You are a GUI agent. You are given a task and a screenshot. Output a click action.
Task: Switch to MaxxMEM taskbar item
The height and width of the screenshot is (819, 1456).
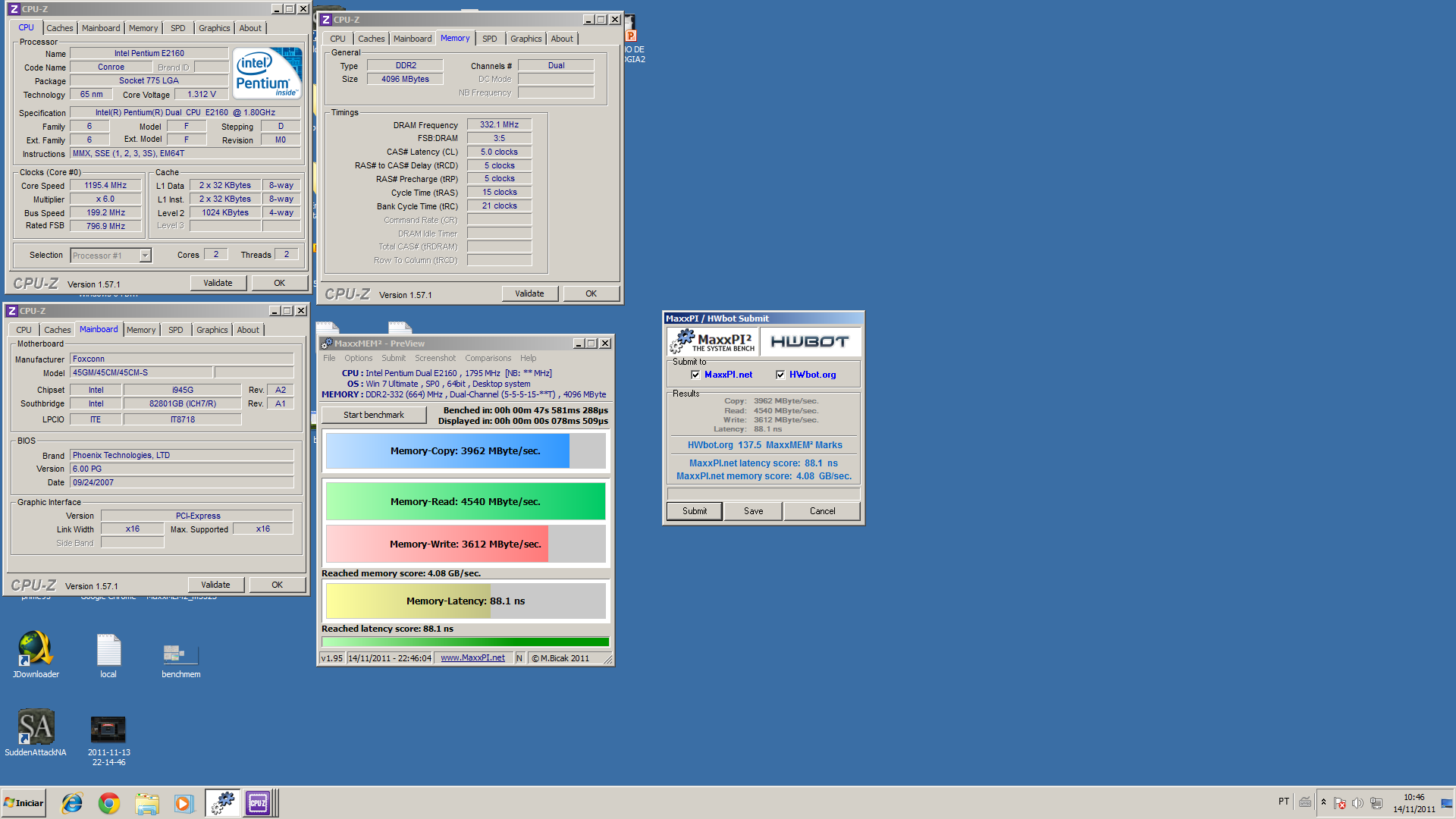click(222, 803)
